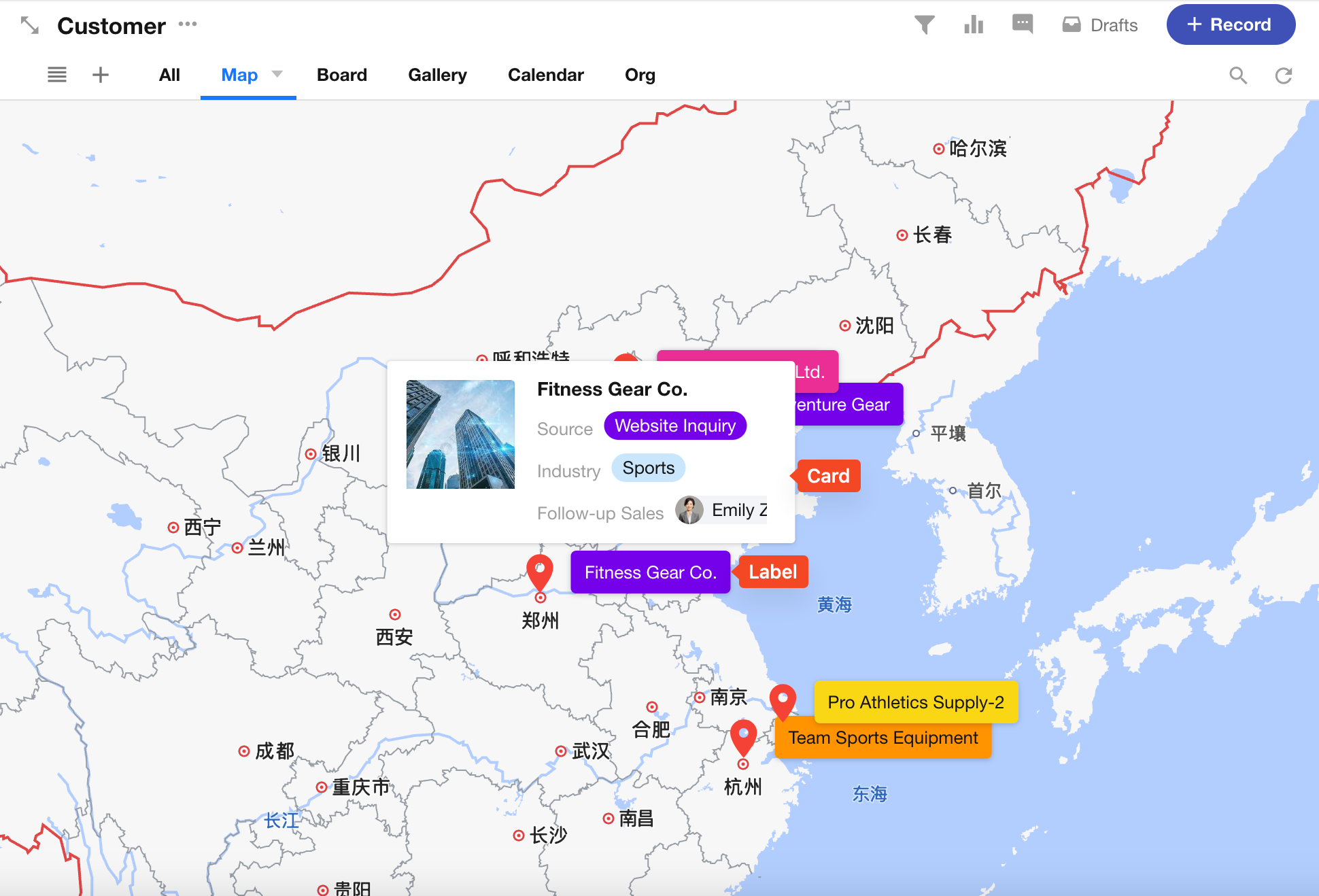Click the Fitness Gear Co. building thumbnail
The height and width of the screenshot is (896, 1319).
(460, 434)
